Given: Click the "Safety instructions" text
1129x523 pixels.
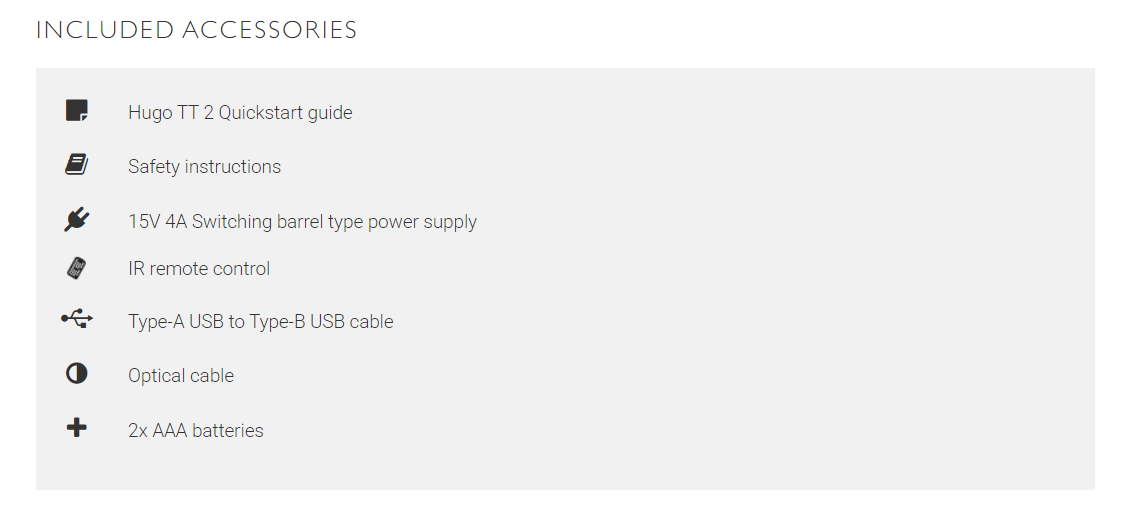Looking at the screenshot, I should tap(204, 167).
